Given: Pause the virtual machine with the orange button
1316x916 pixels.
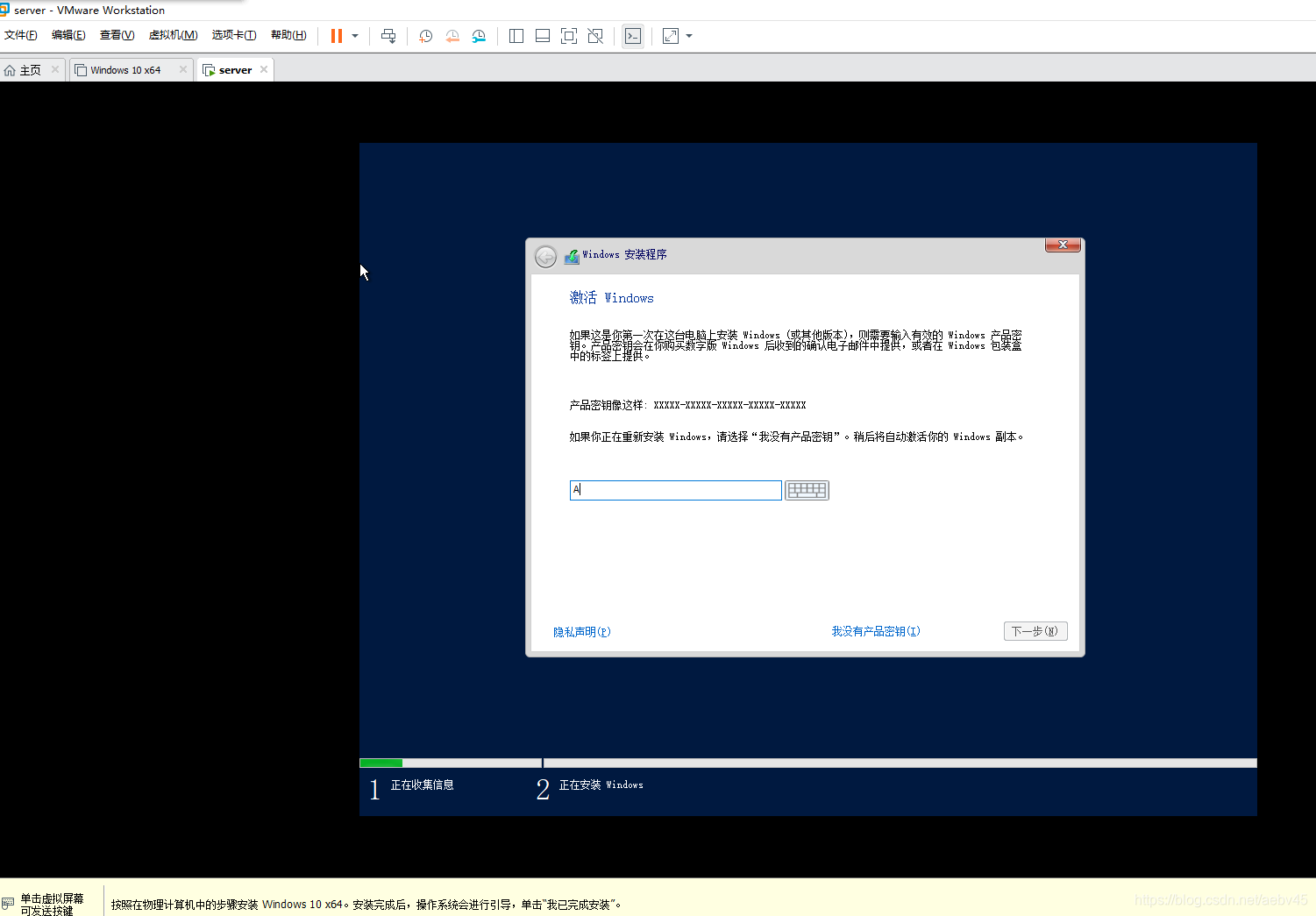Looking at the screenshot, I should [337, 36].
